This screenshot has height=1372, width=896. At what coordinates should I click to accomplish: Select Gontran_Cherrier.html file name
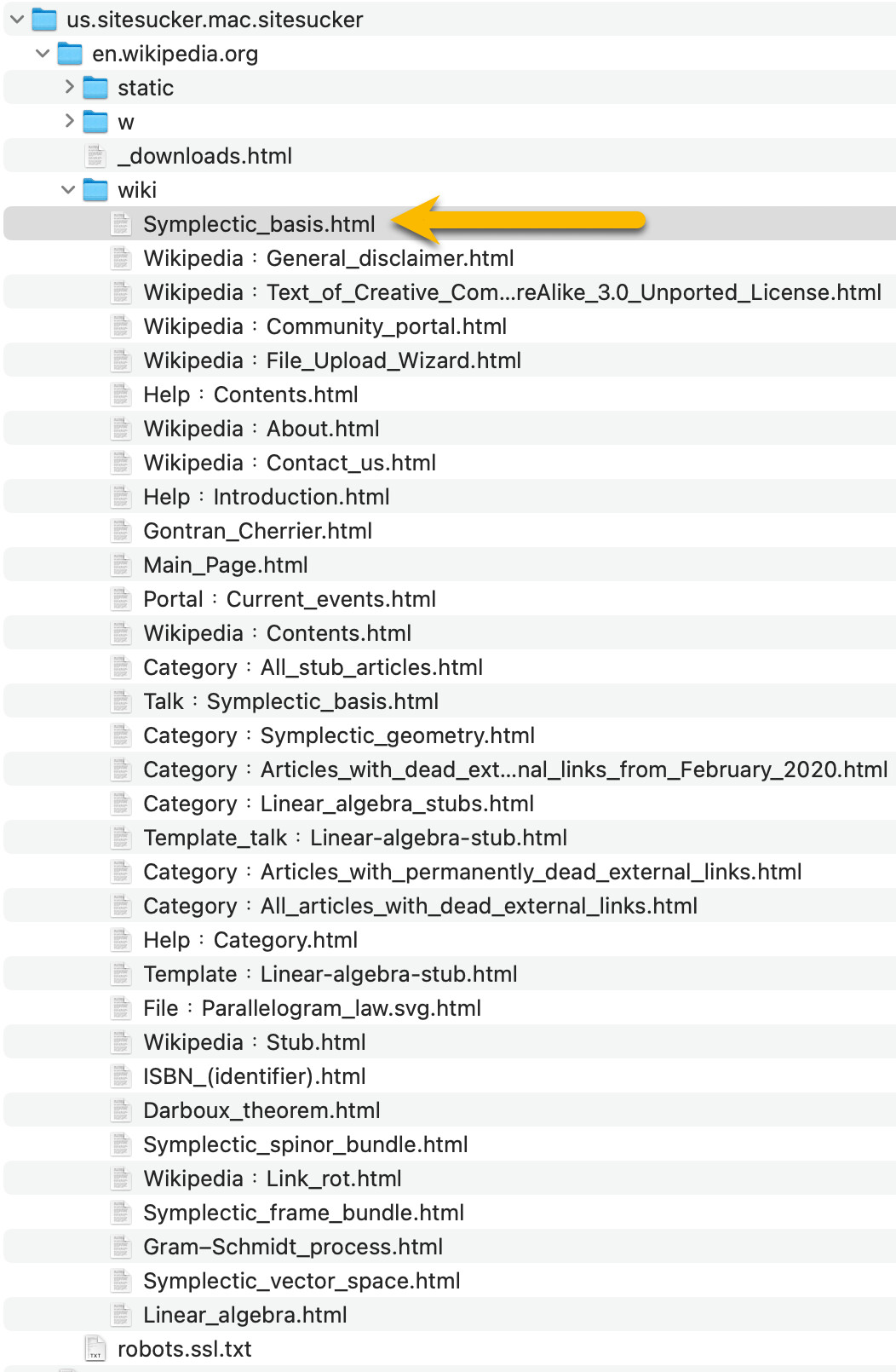click(x=257, y=531)
